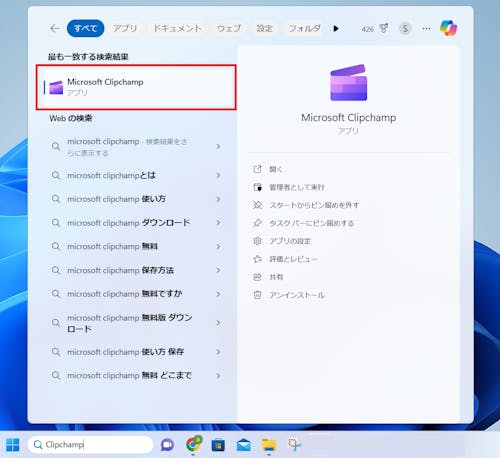This screenshot has height=458, width=500.
Task: Click the share icon next to 共有
Action: [x=257, y=277]
